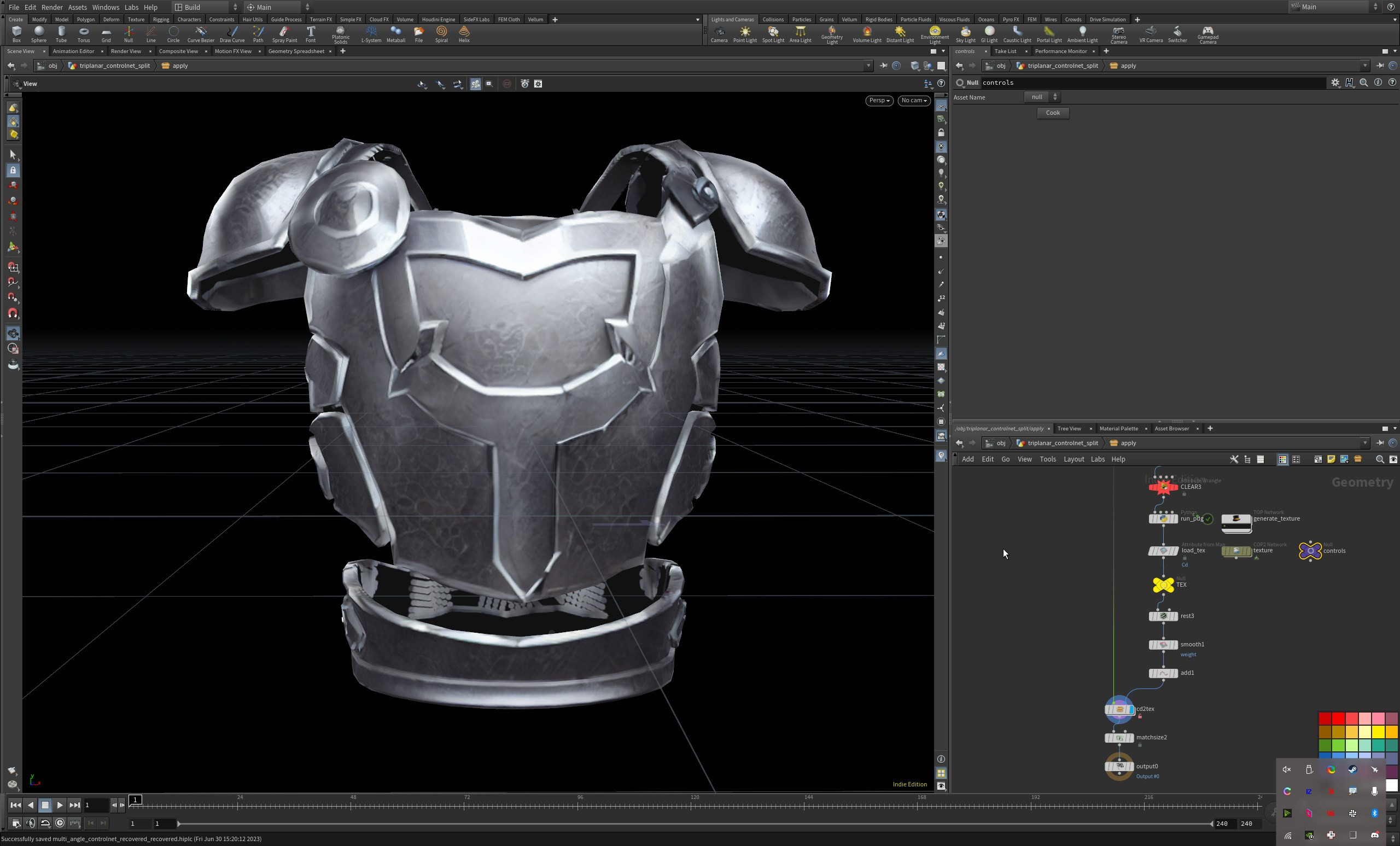Select the VR Camera tool
This screenshot has width=1400, height=846.
click(1151, 34)
